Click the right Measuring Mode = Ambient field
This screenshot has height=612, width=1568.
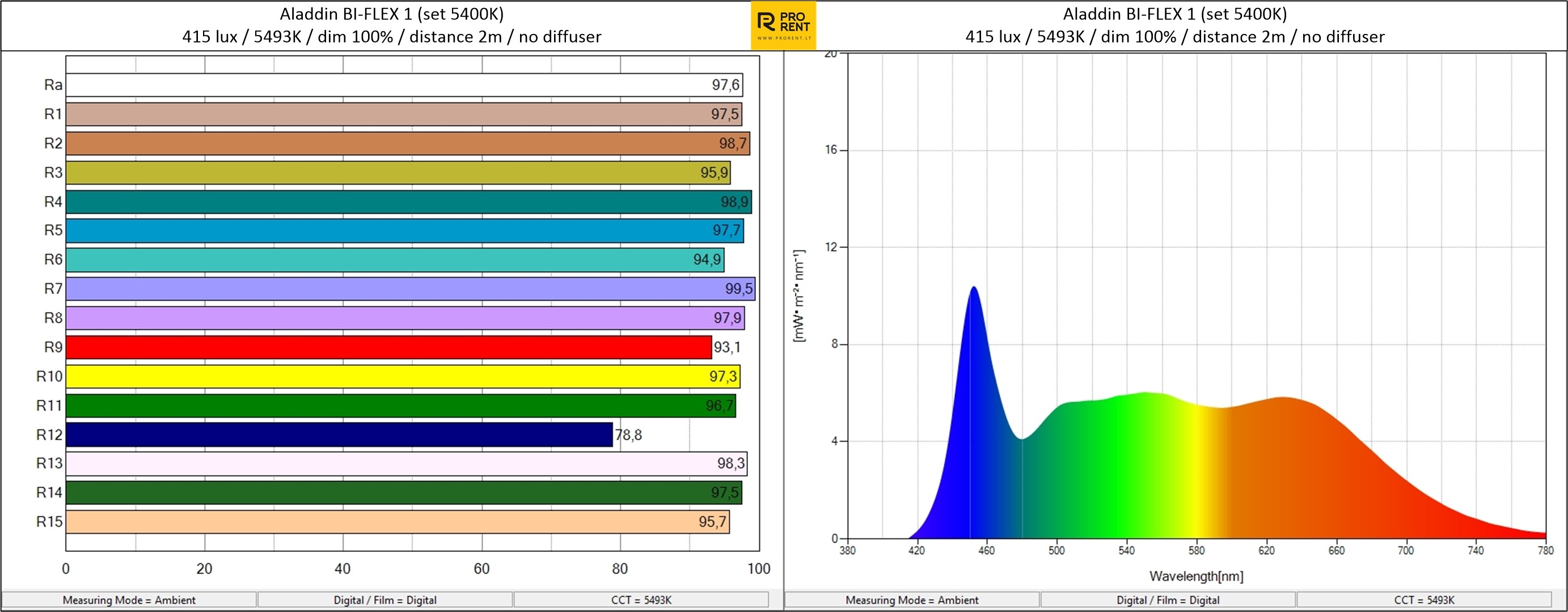[912, 600]
